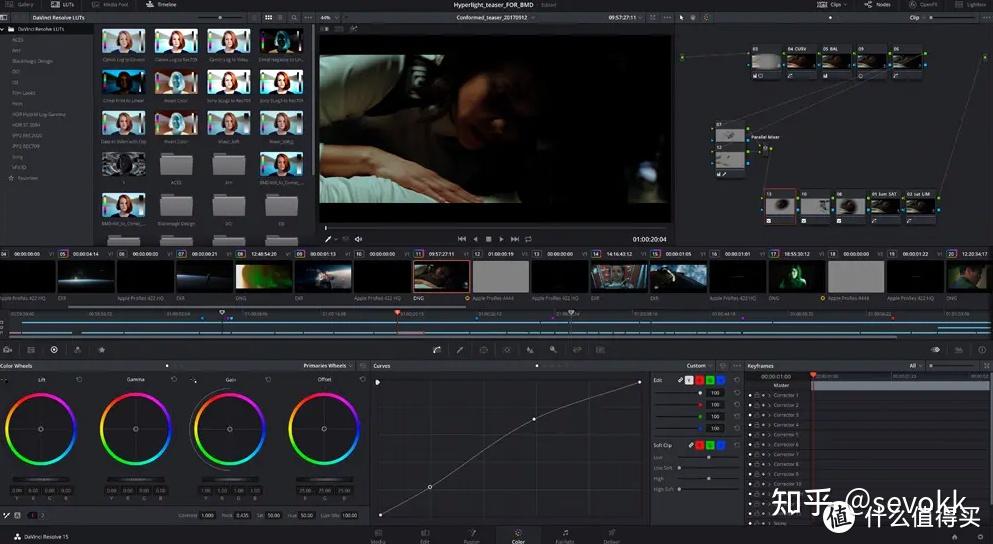The width and height of the screenshot is (993, 544).
Task: Reset the Lift color wheel
Action: (x=79, y=380)
